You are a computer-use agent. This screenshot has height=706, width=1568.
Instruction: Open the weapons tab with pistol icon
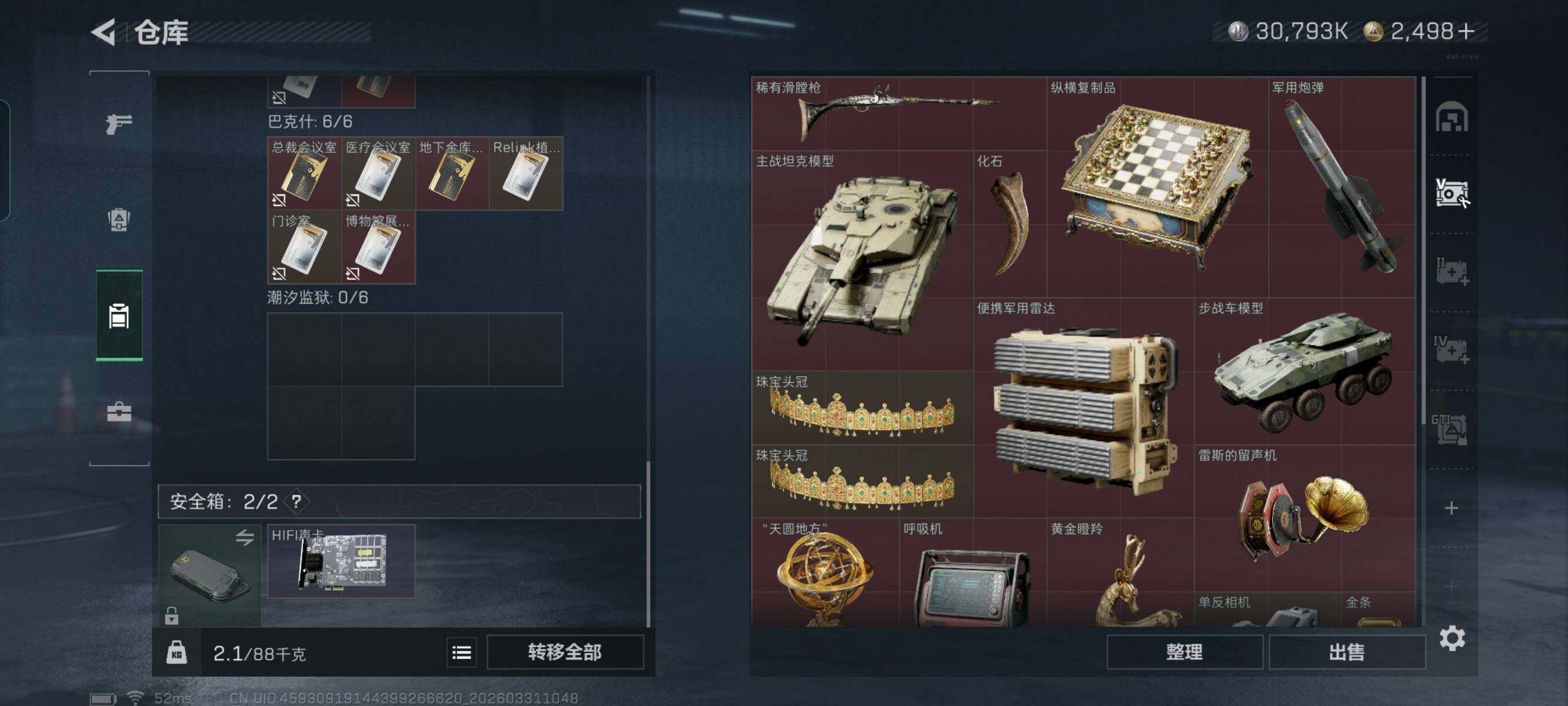(119, 124)
